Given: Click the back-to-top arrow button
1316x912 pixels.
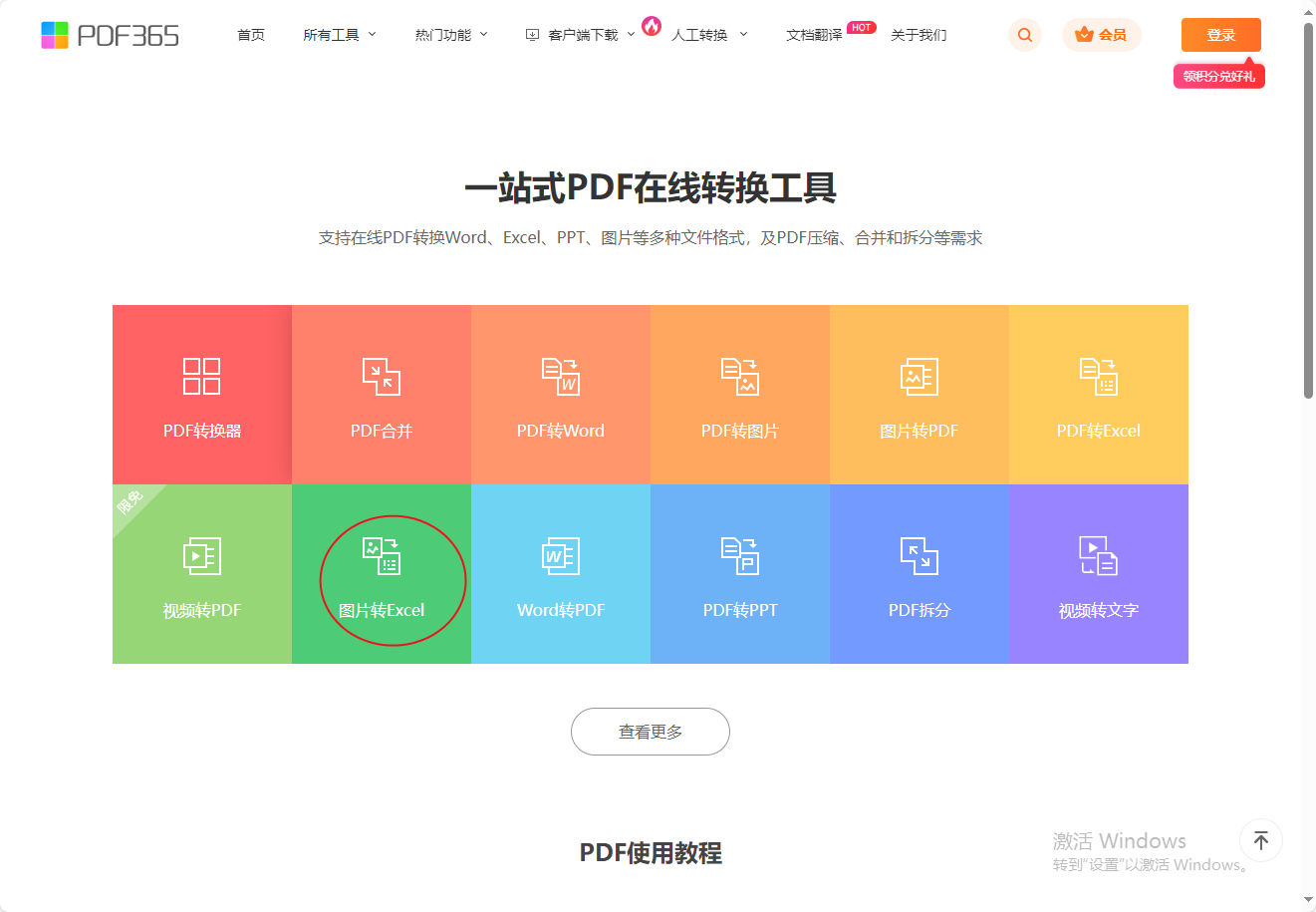Looking at the screenshot, I should 1261,840.
